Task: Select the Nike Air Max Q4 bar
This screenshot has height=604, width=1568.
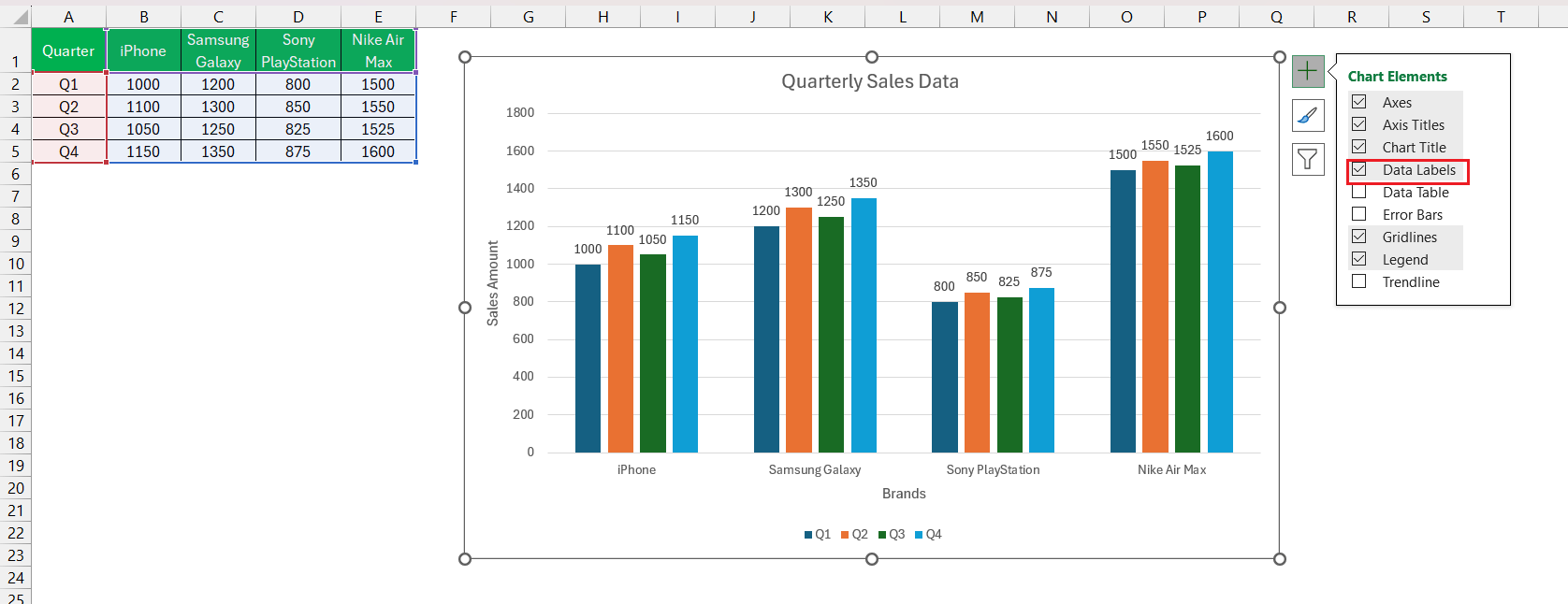Action: pyautogui.click(x=1220, y=302)
